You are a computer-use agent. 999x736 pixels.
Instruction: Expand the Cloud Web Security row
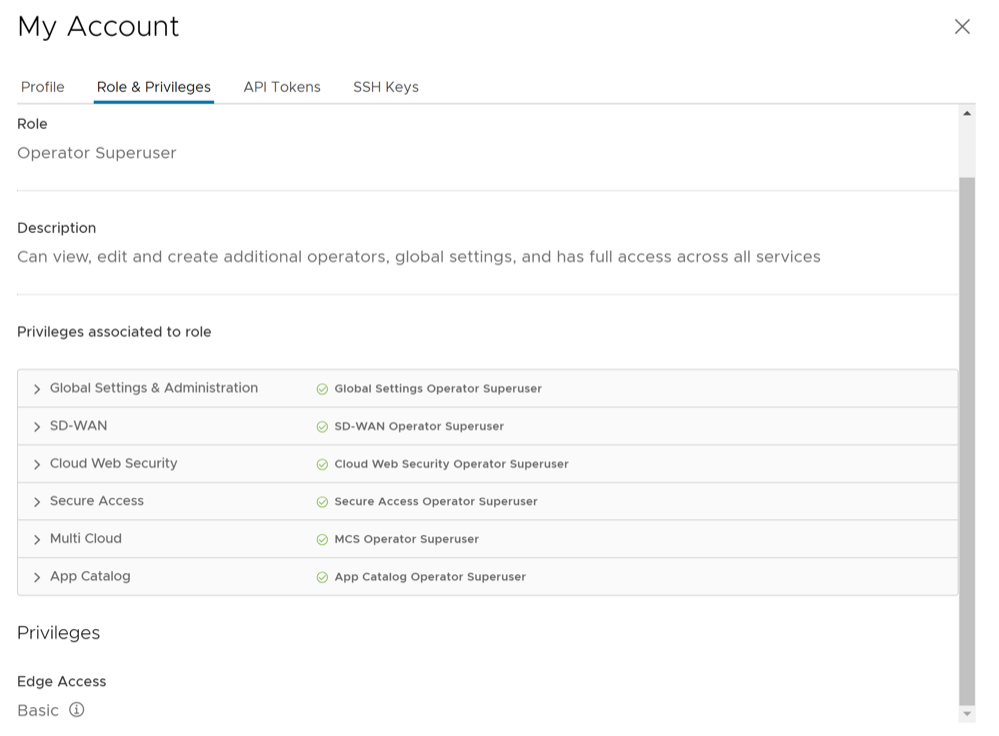click(37, 465)
